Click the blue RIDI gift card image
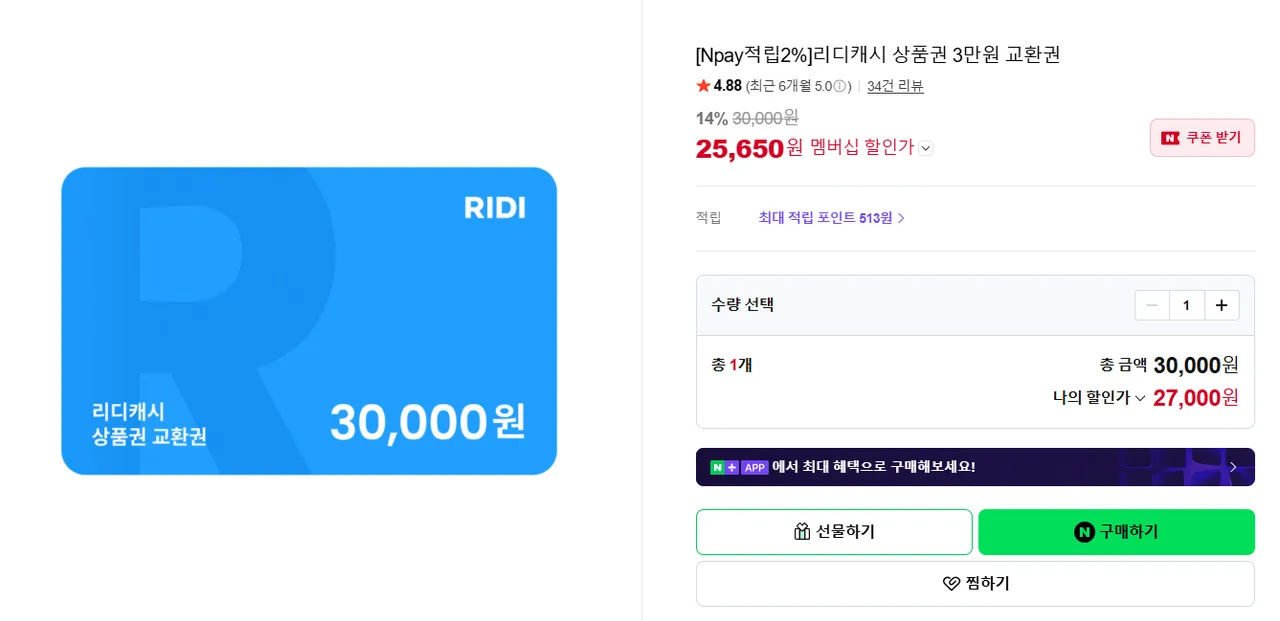Viewport: 1280px width, 621px height. tap(309, 321)
